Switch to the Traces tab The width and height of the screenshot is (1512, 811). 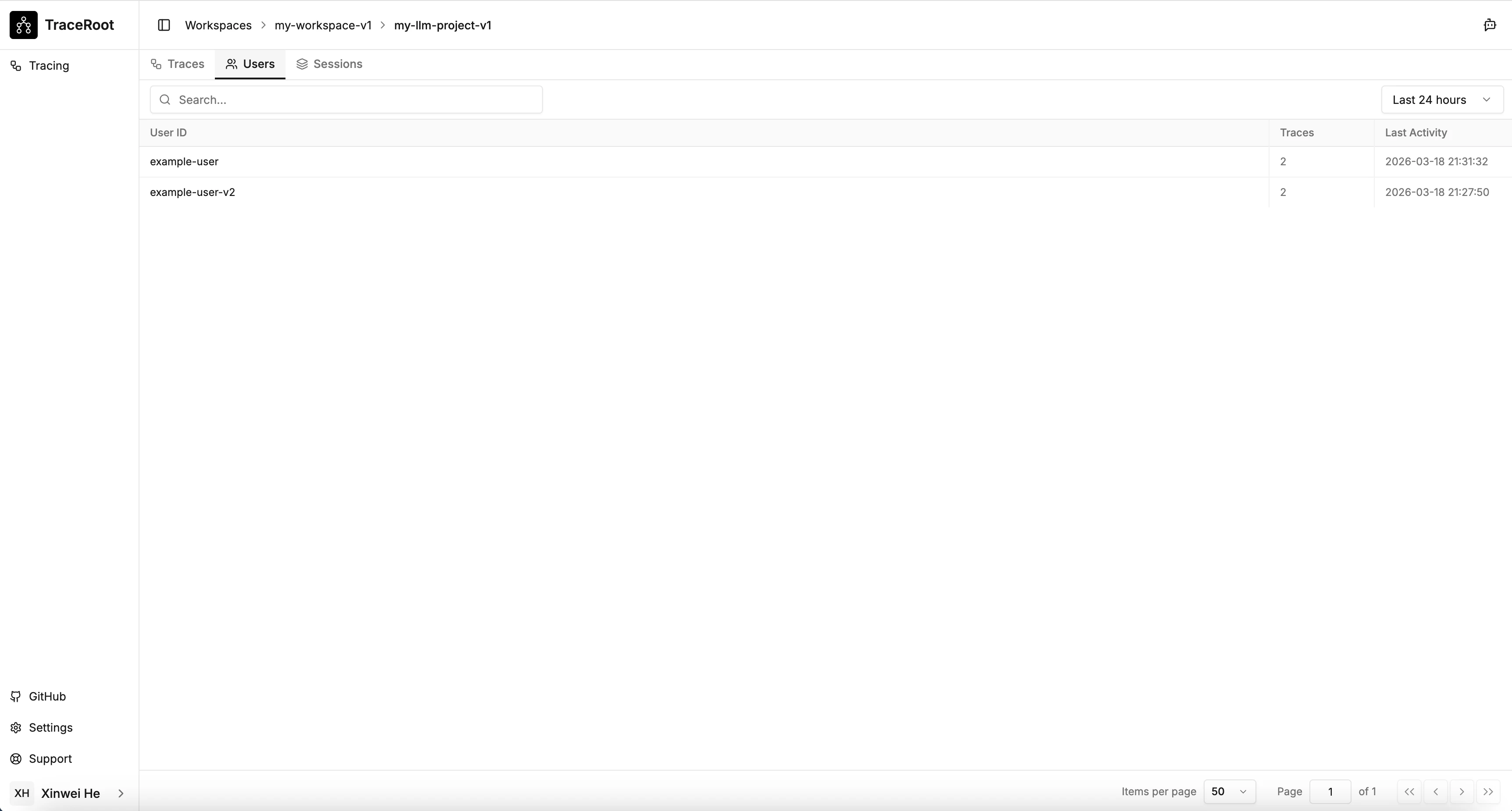(177, 64)
